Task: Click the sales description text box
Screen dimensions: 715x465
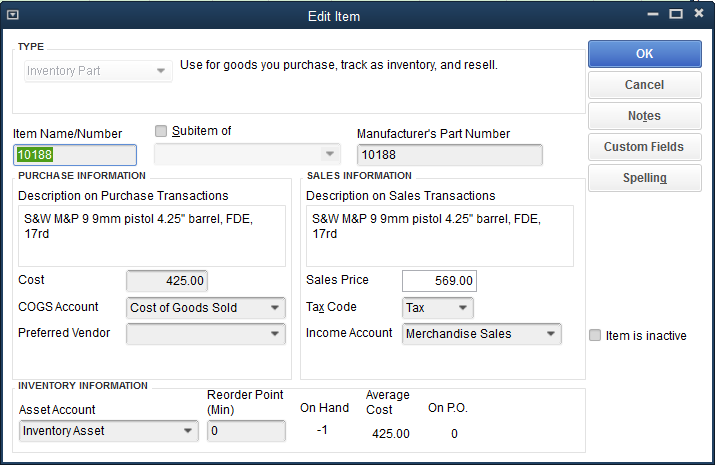Action: point(440,236)
